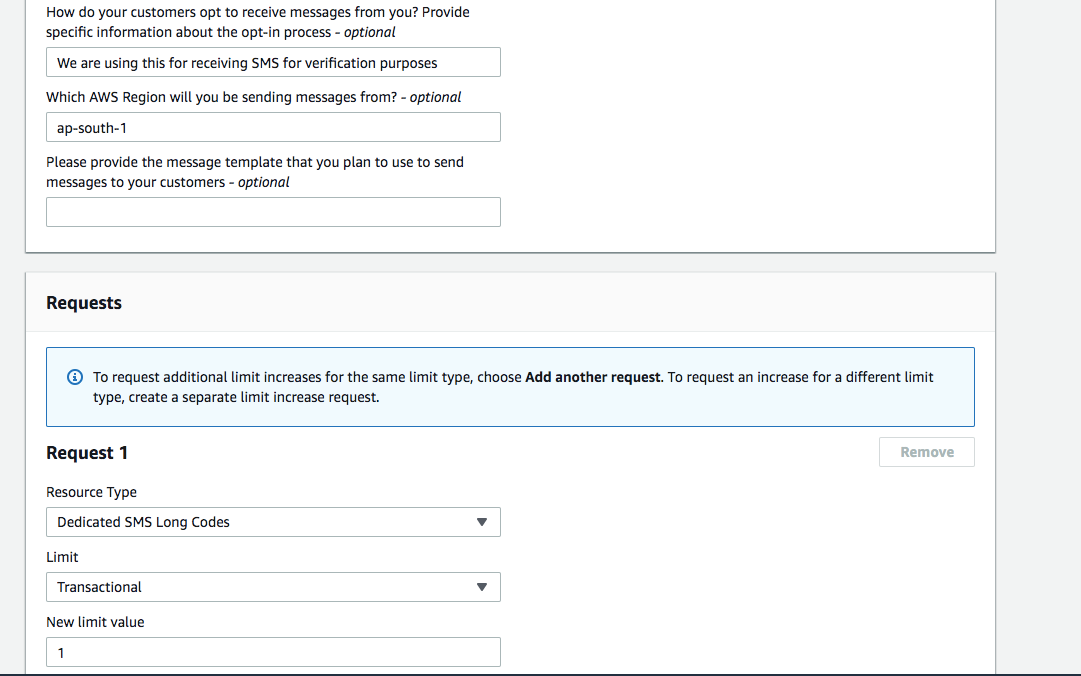The image size is (1081, 676).
Task: Click the text inside the blue info banner
Action: [513, 387]
